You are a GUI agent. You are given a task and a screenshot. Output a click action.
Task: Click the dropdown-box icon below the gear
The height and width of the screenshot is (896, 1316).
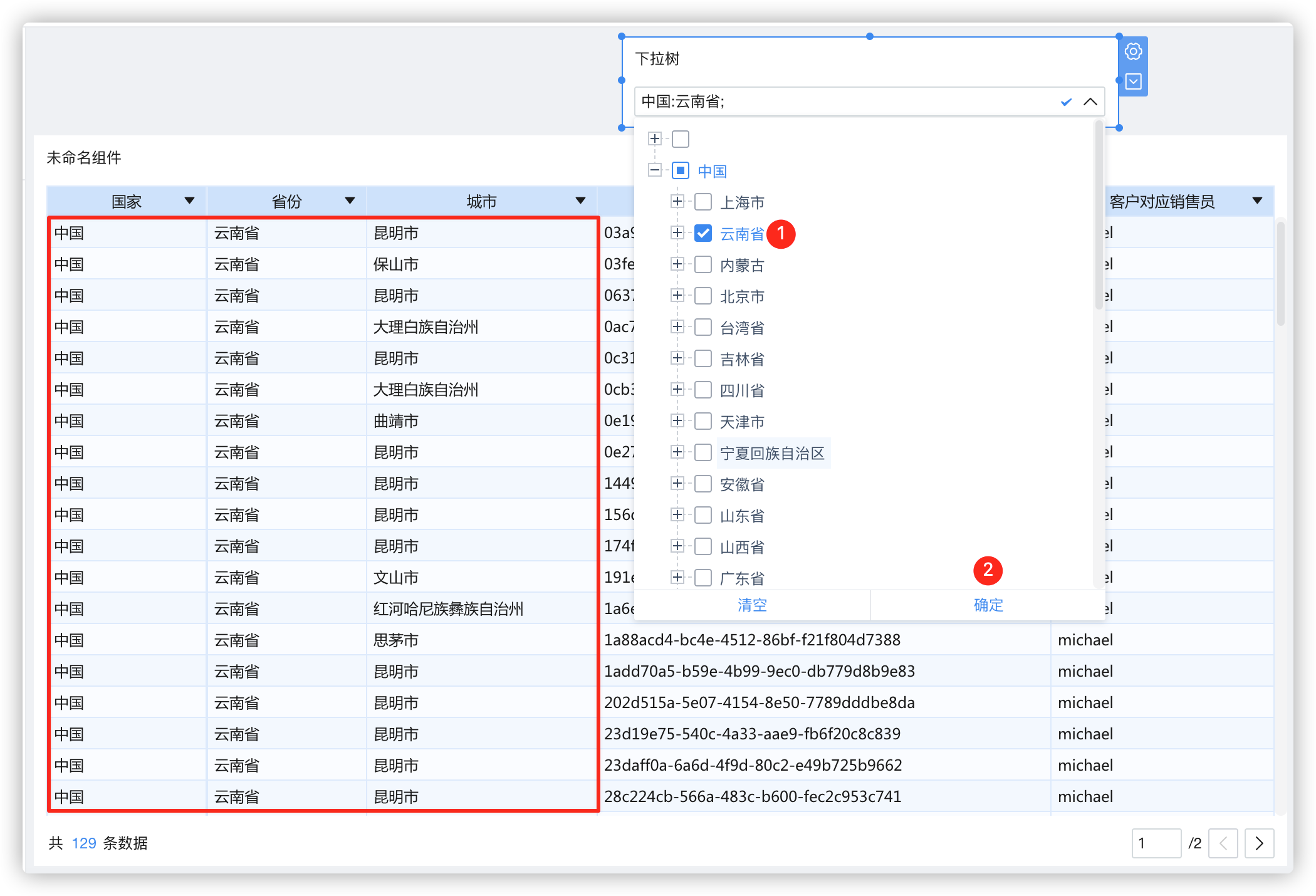point(1133,81)
